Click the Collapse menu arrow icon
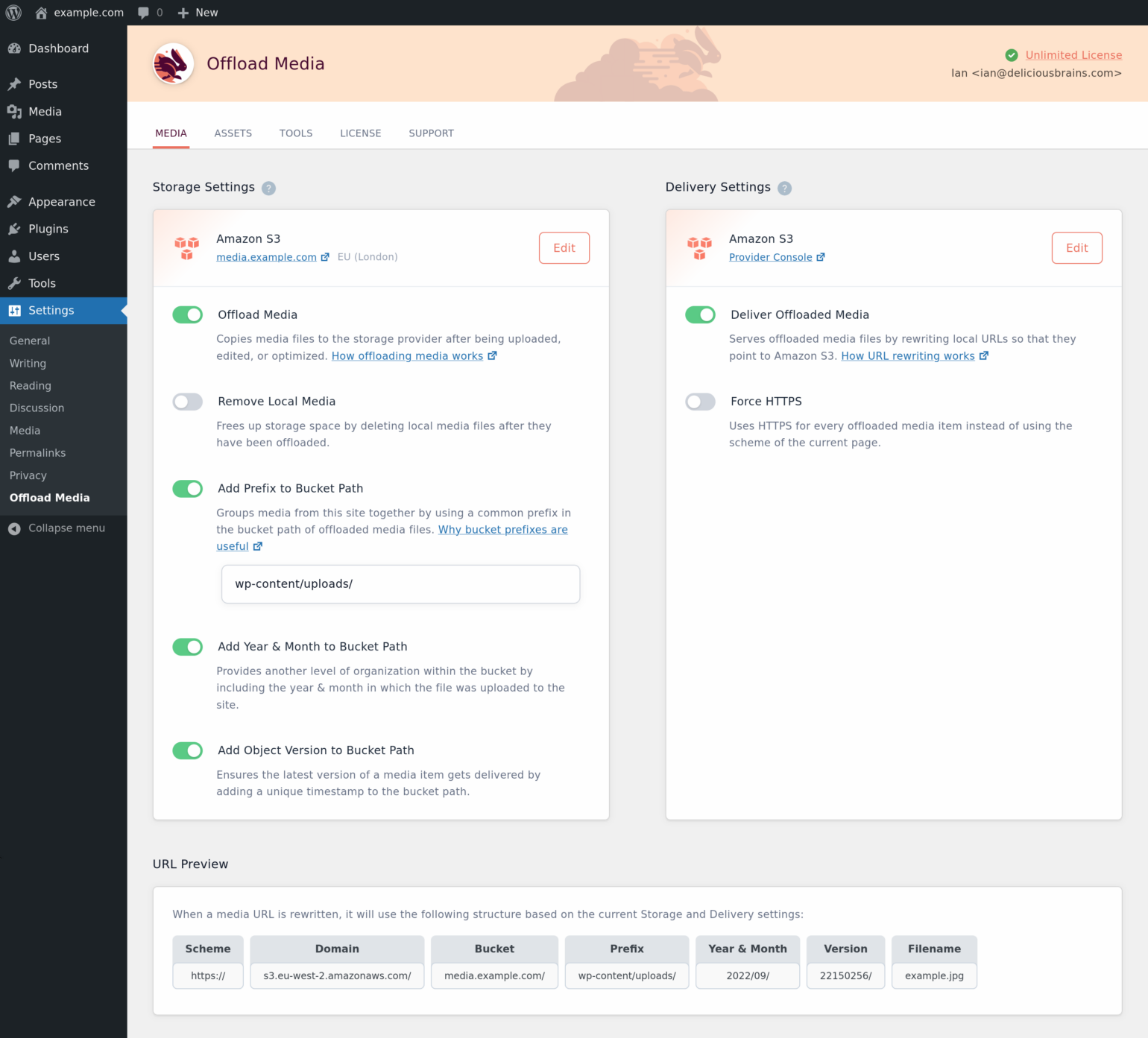The height and width of the screenshot is (1038, 1148). point(14,528)
